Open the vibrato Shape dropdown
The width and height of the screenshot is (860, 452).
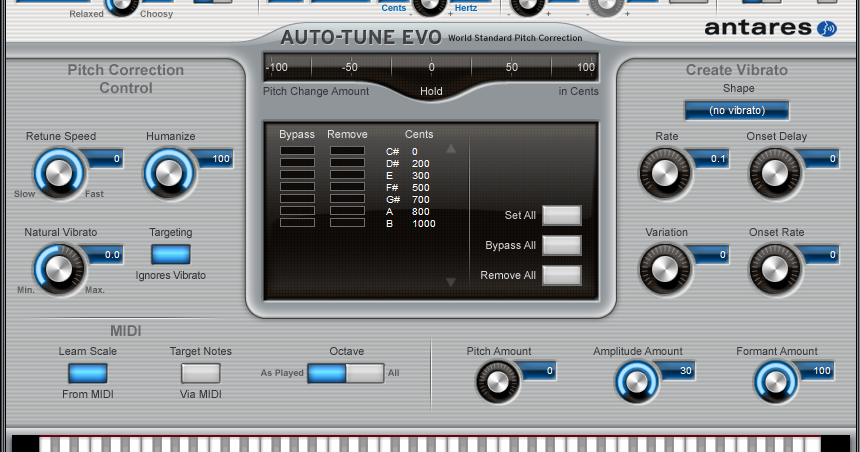[737, 110]
